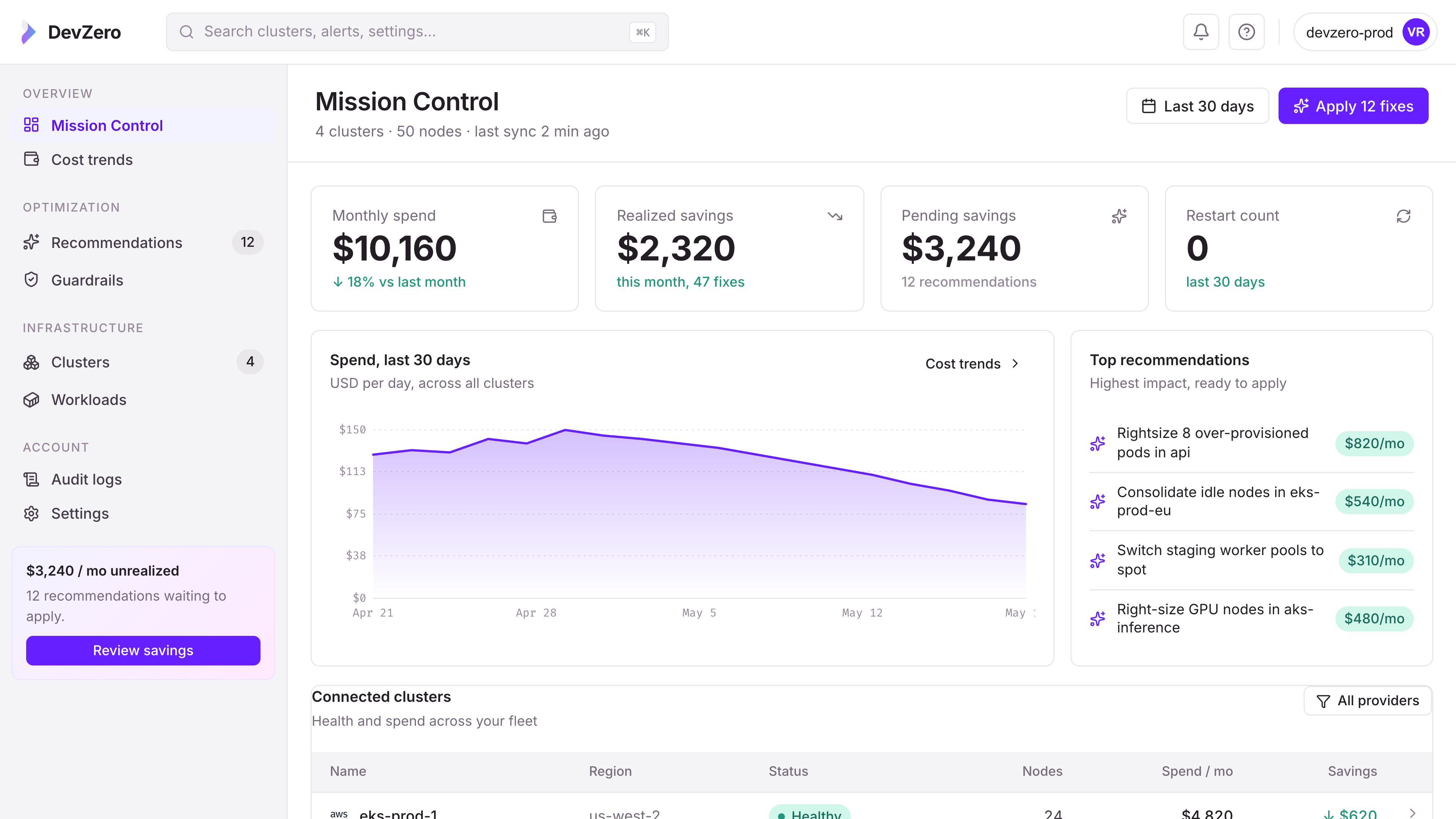Open Settings in sidebar
Viewport: 1456px width, 819px height.
(144, 513)
